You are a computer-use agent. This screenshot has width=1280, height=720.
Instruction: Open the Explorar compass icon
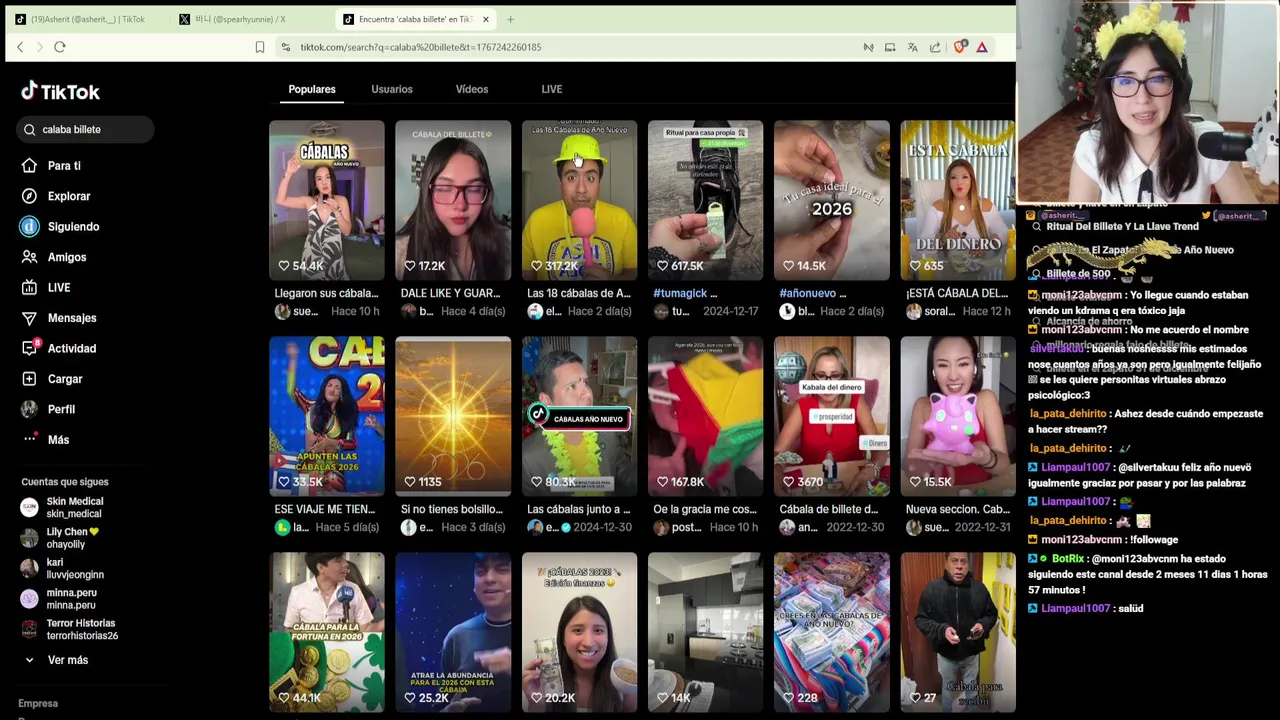point(29,196)
